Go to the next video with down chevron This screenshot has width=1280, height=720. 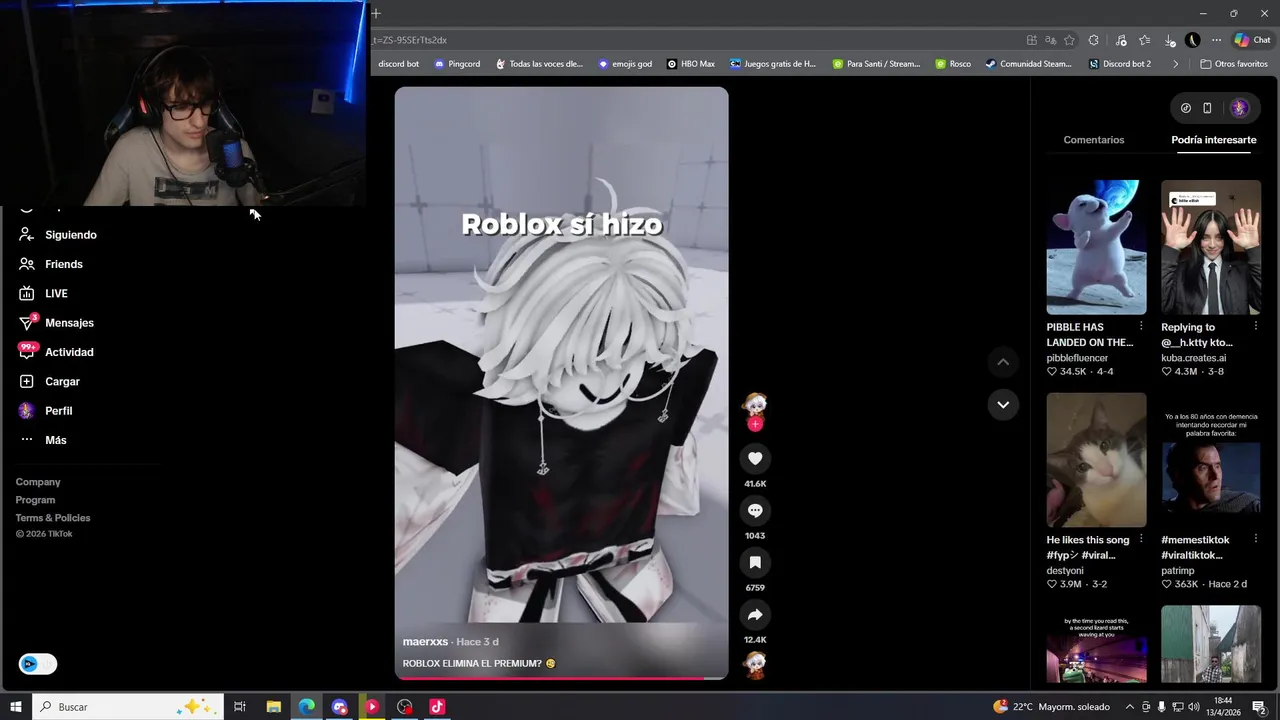(1003, 404)
